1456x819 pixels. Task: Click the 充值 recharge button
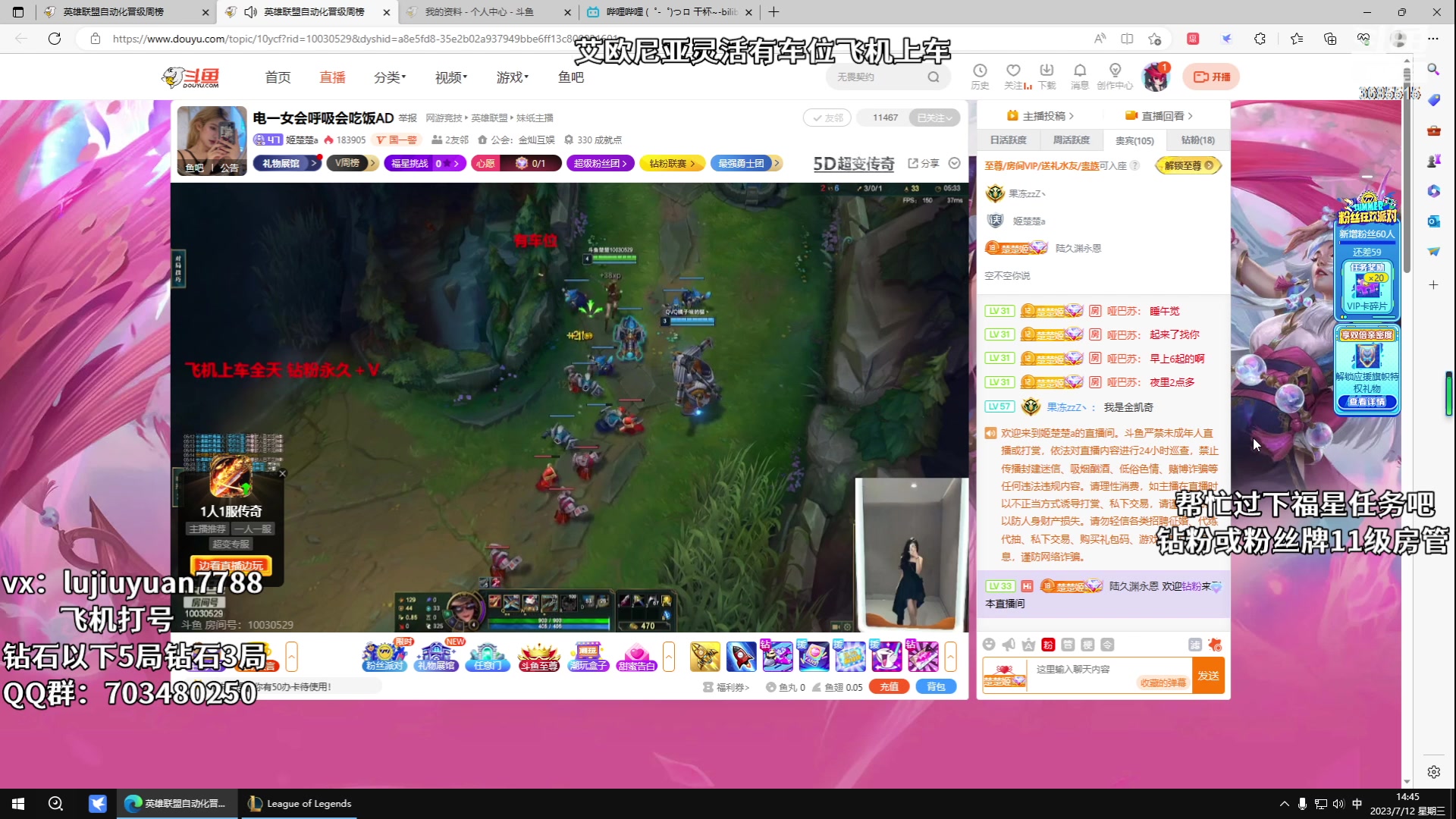pyautogui.click(x=889, y=686)
